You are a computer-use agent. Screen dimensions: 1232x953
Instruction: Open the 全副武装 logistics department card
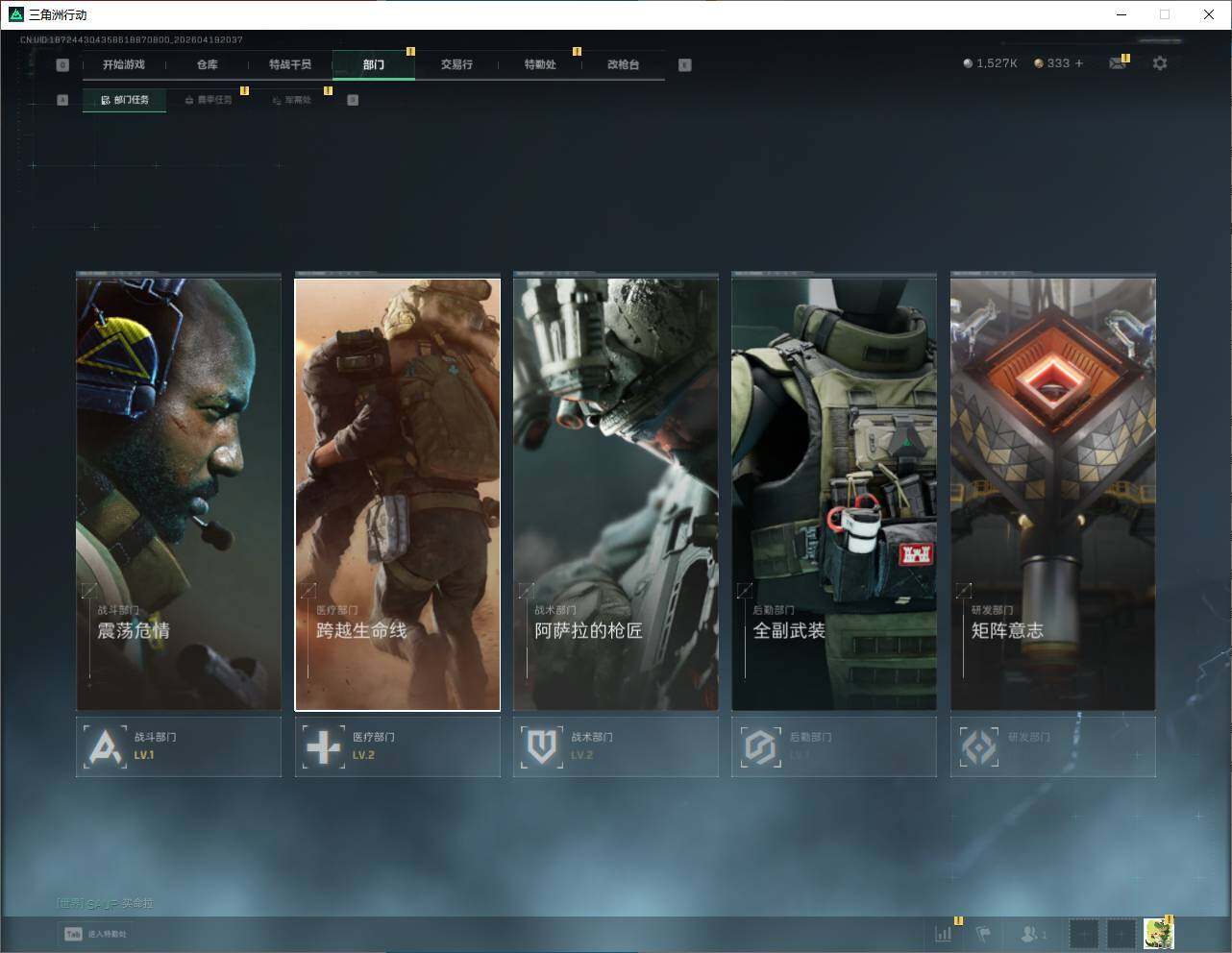pyautogui.click(x=834, y=495)
